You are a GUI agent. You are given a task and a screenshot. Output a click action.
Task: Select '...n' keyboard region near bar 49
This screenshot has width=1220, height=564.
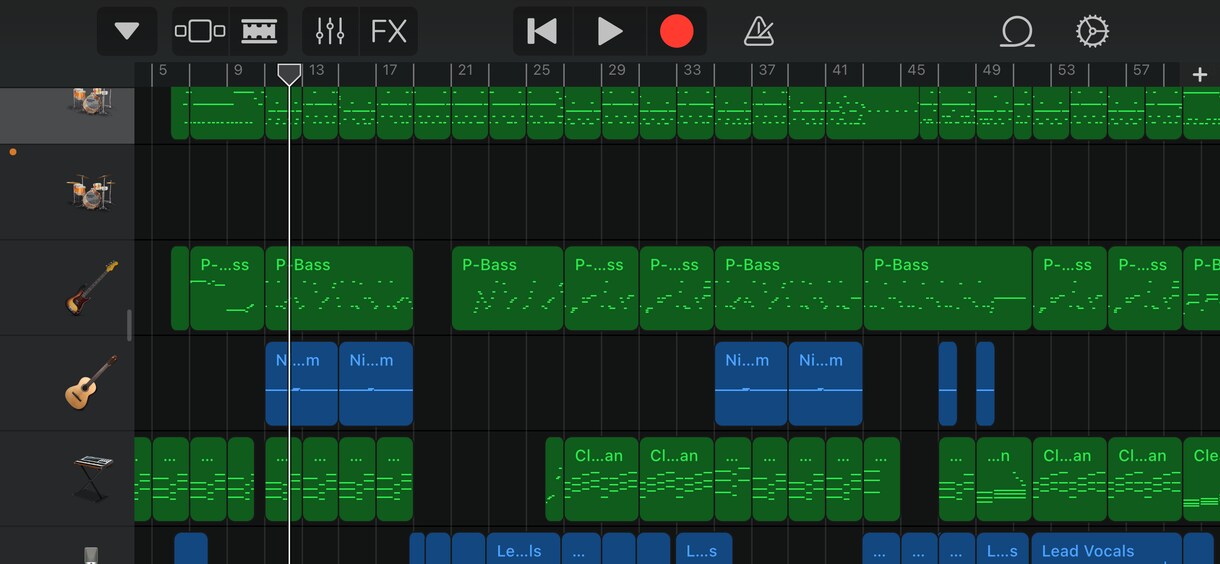point(1003,478)
